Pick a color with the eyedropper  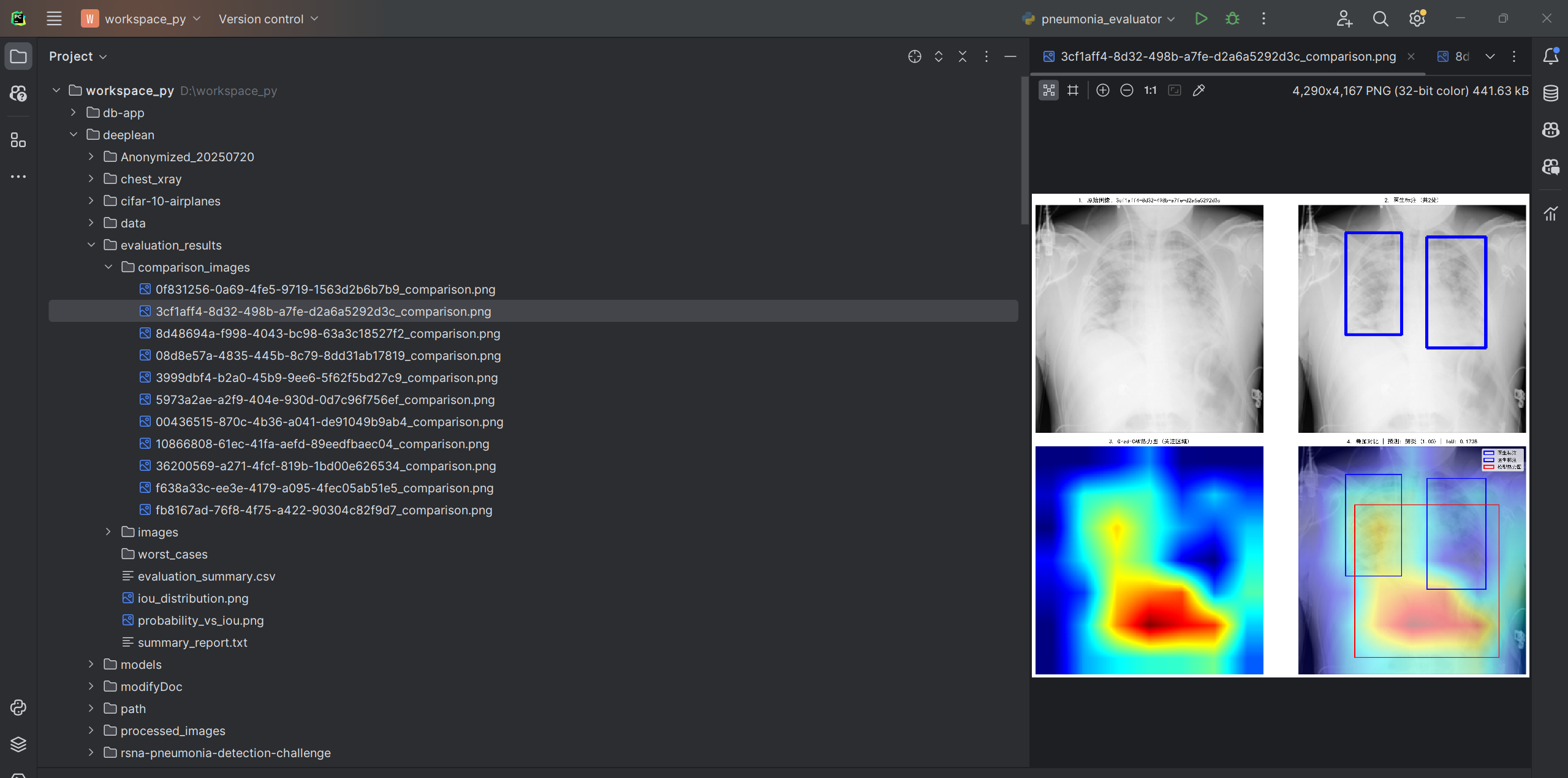(x=1199, y=91)
